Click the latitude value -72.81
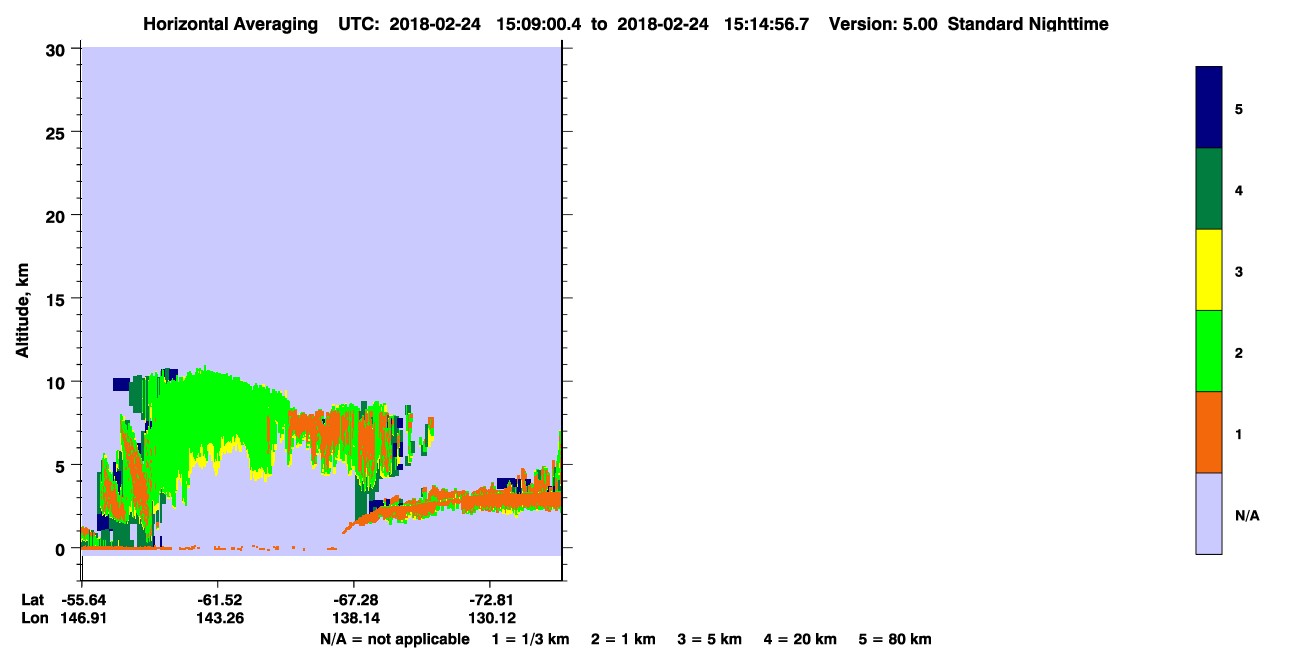 point(490,599)
